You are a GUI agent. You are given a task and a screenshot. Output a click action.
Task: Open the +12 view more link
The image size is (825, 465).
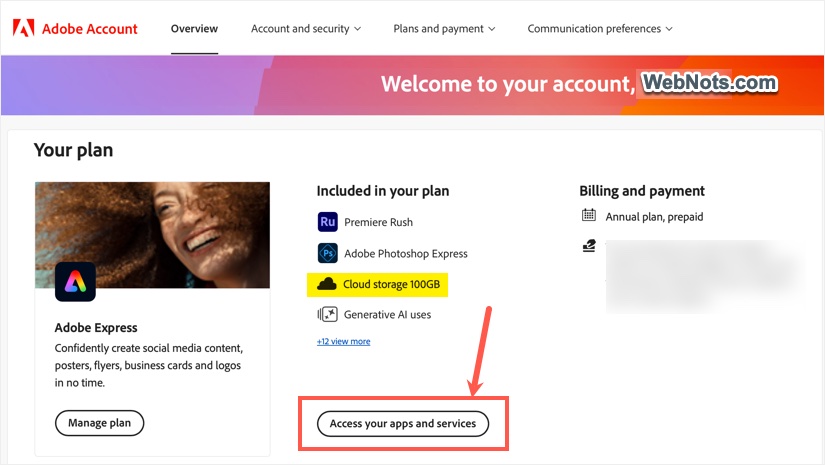click(x=344, y=341)
